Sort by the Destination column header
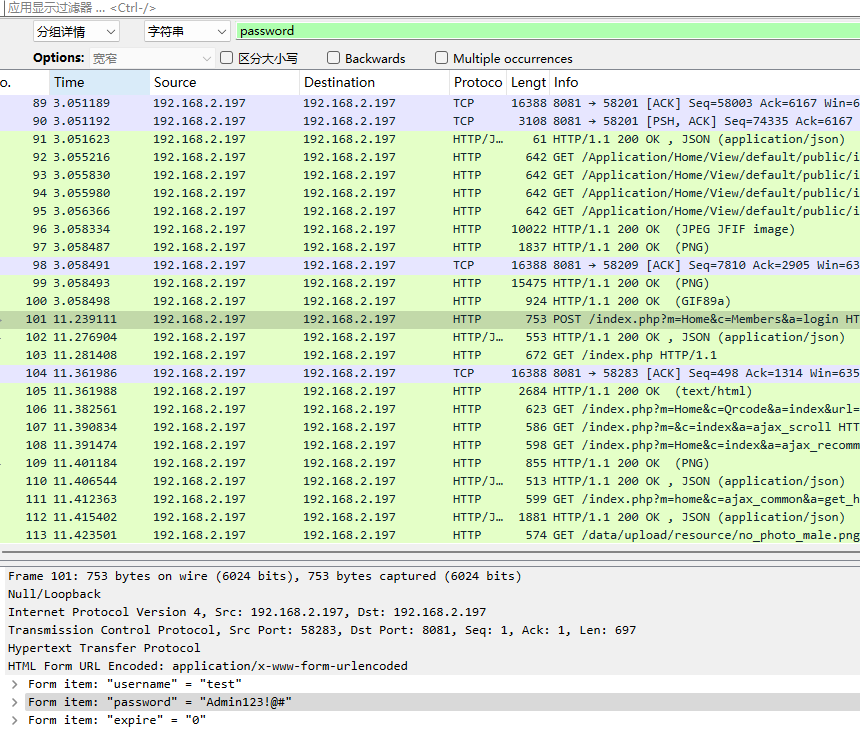The width and height of the screenshot is (860, 744). [x=375, y=82]
